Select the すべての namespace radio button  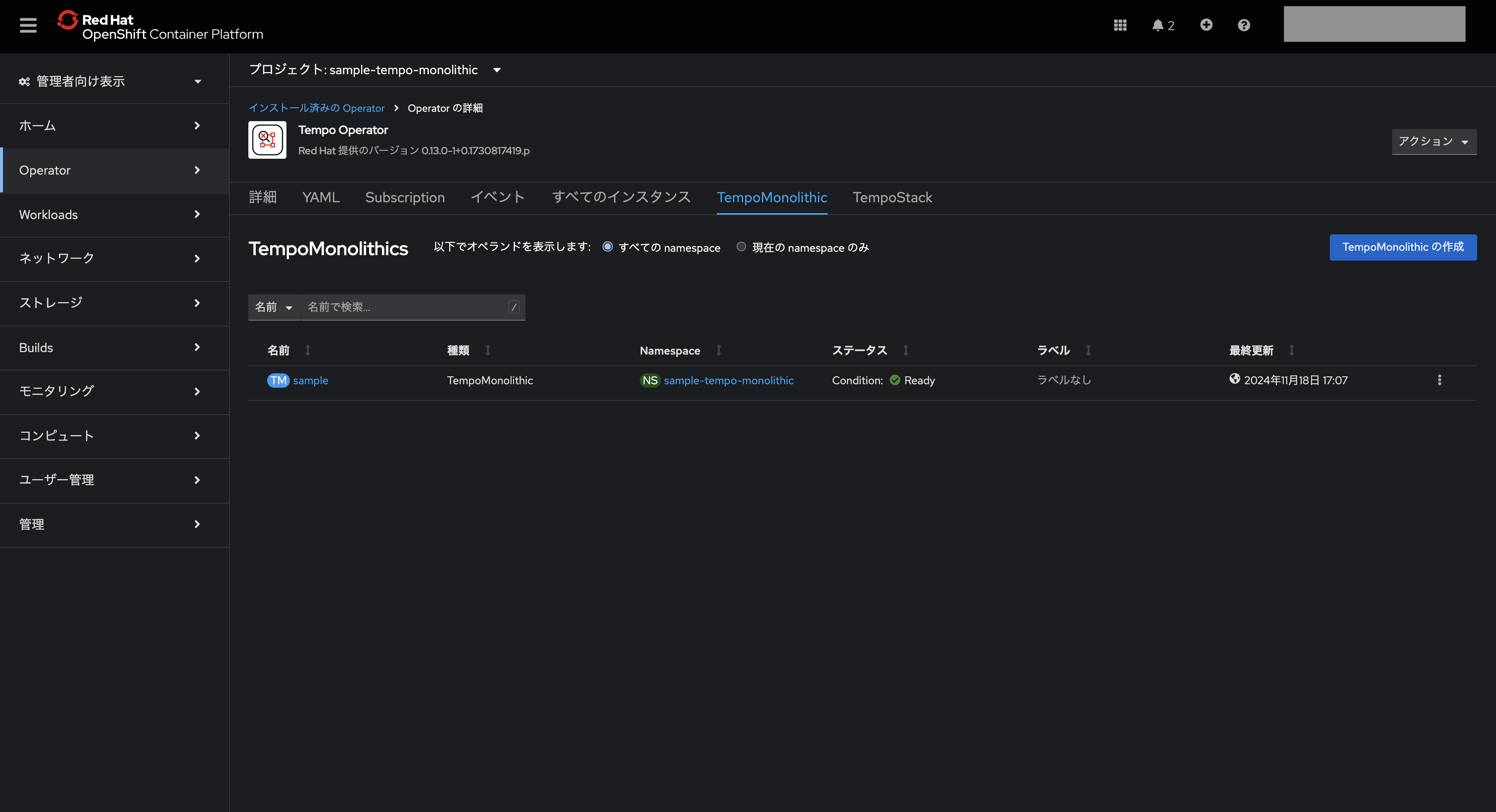[608, 247]
